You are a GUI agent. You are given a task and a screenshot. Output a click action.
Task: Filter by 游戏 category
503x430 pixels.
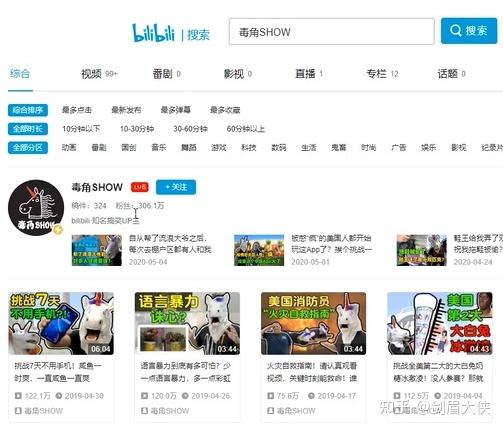pyautogui.click(x=219, y=147)
